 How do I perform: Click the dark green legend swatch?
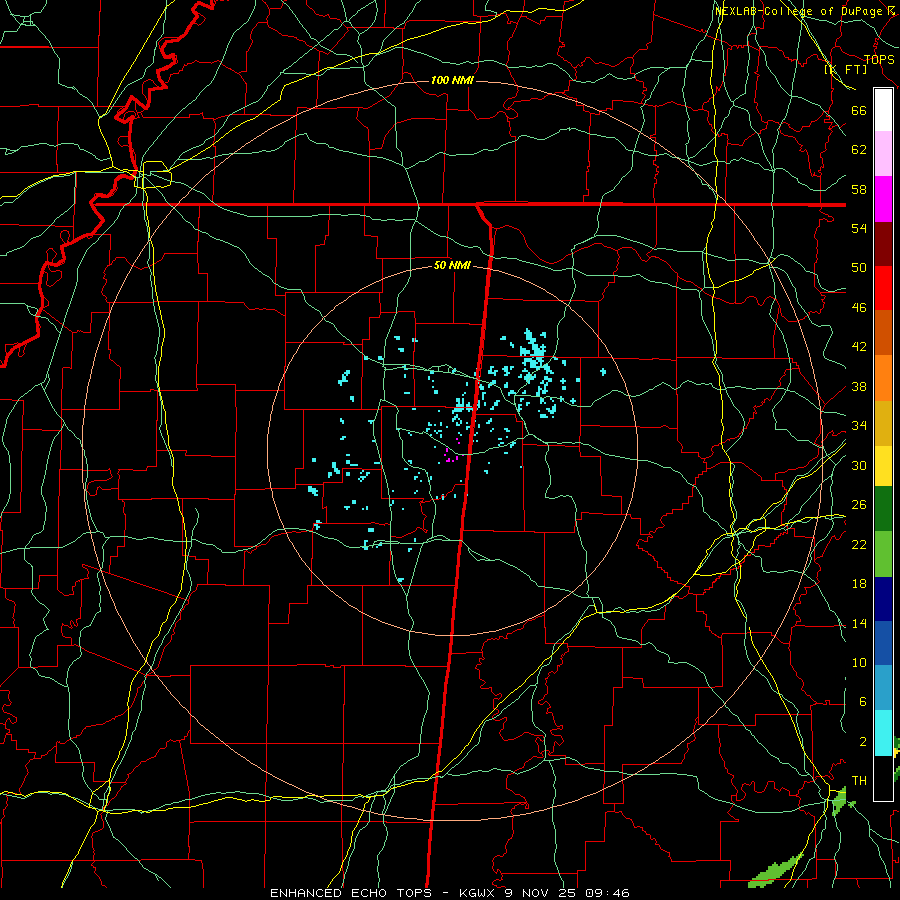(x=883, y=509)
